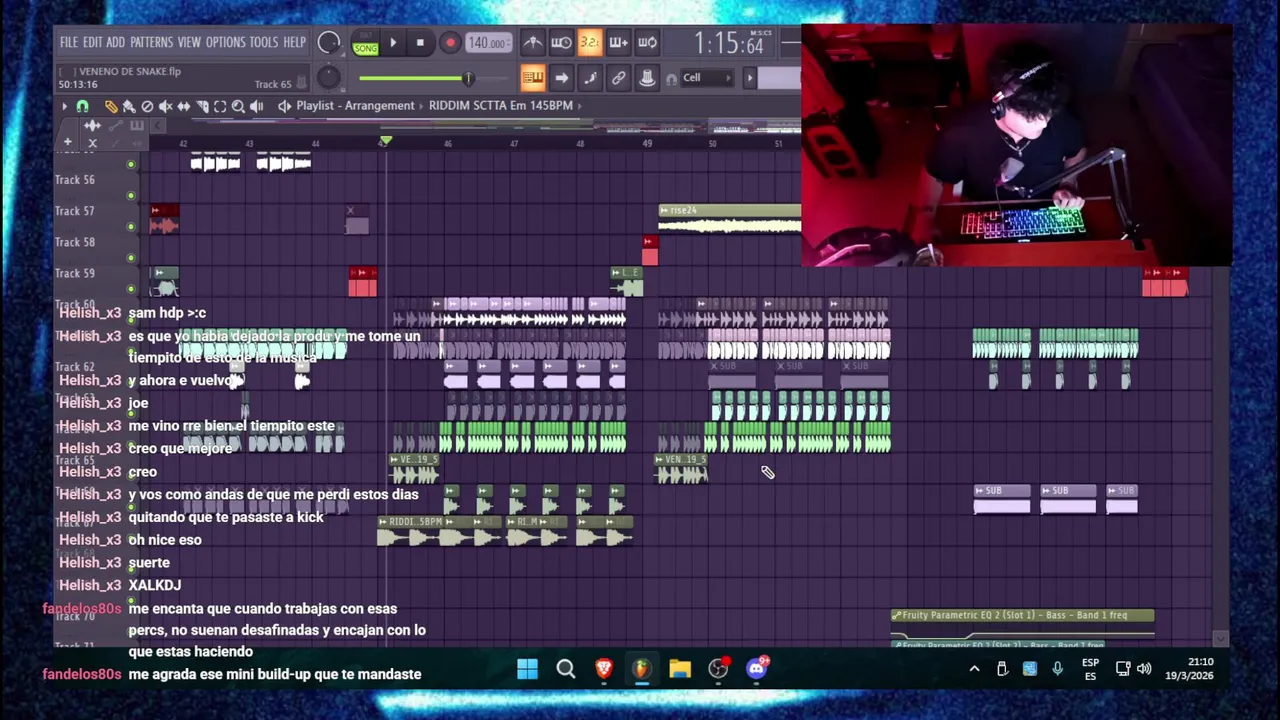Open the OPTIONS menu
Image resolution: width=1280 pixels, height=720 pixels.
[225, 43]
